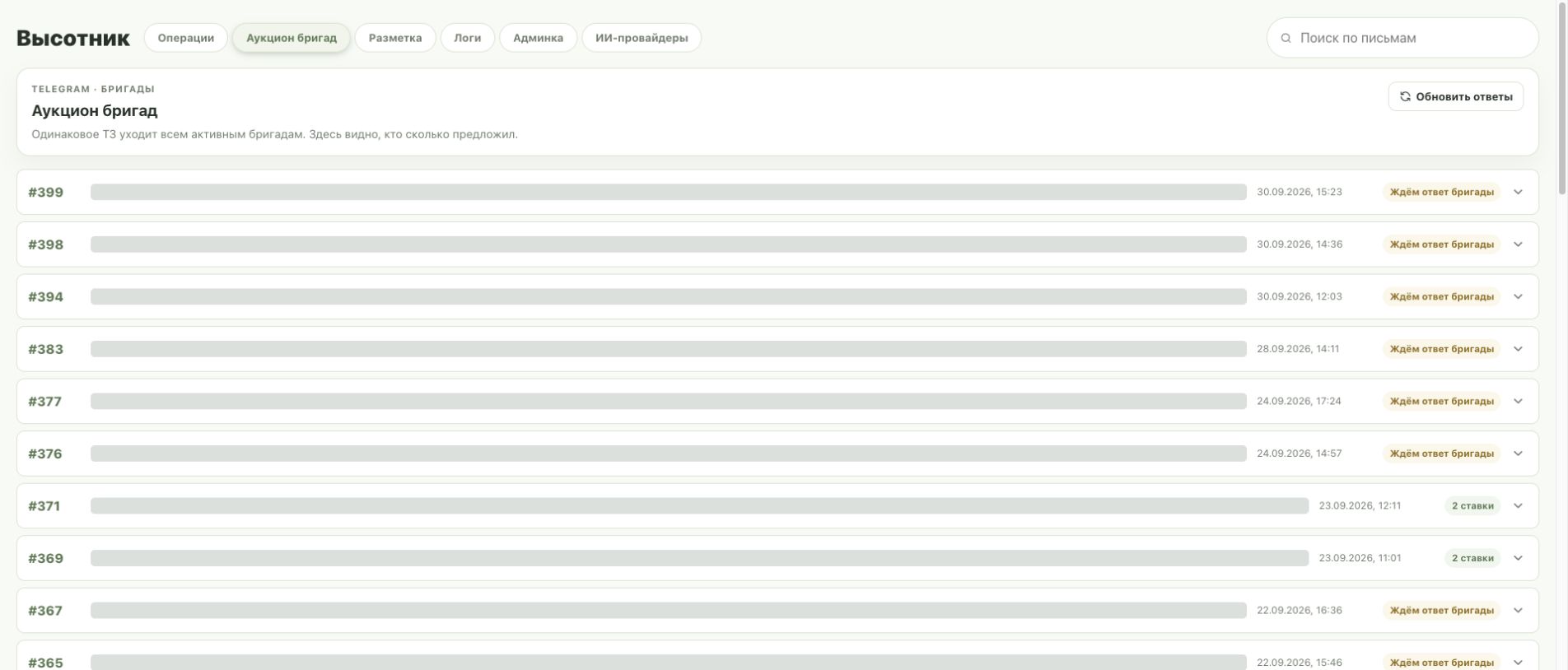The width and height of the screenshot is (1568, 670).
Task: Expand auction row #376
Action: coord(1518,454)
